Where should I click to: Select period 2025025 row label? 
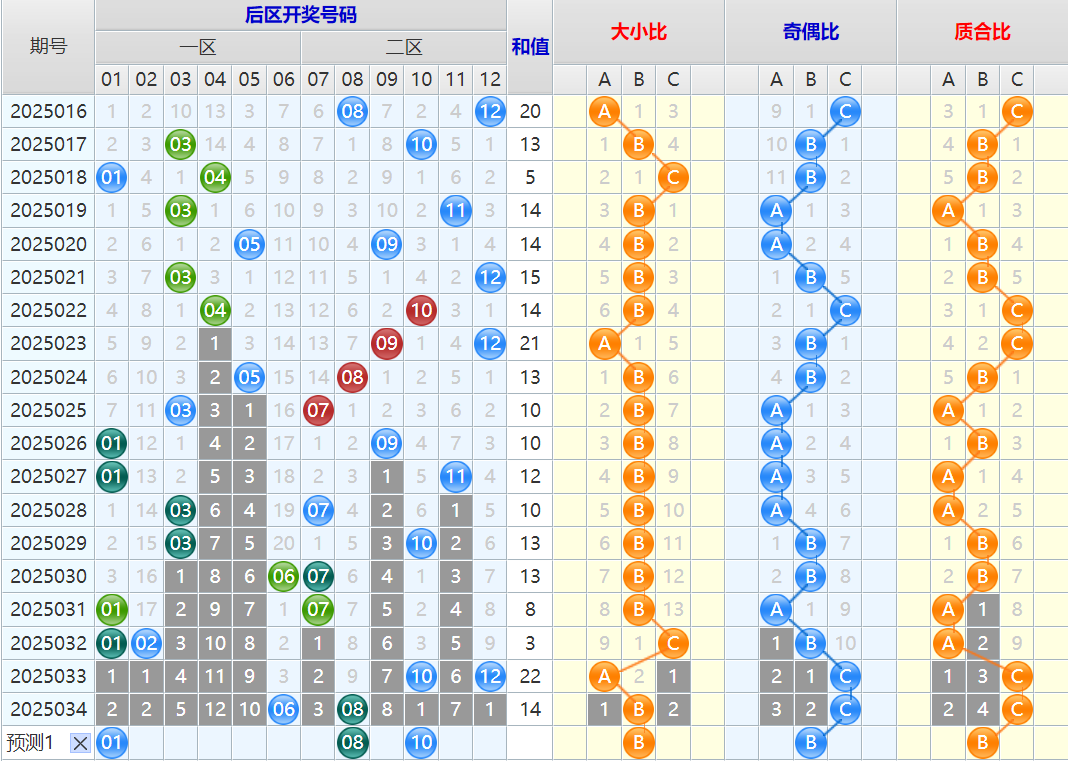pos(48,410)
